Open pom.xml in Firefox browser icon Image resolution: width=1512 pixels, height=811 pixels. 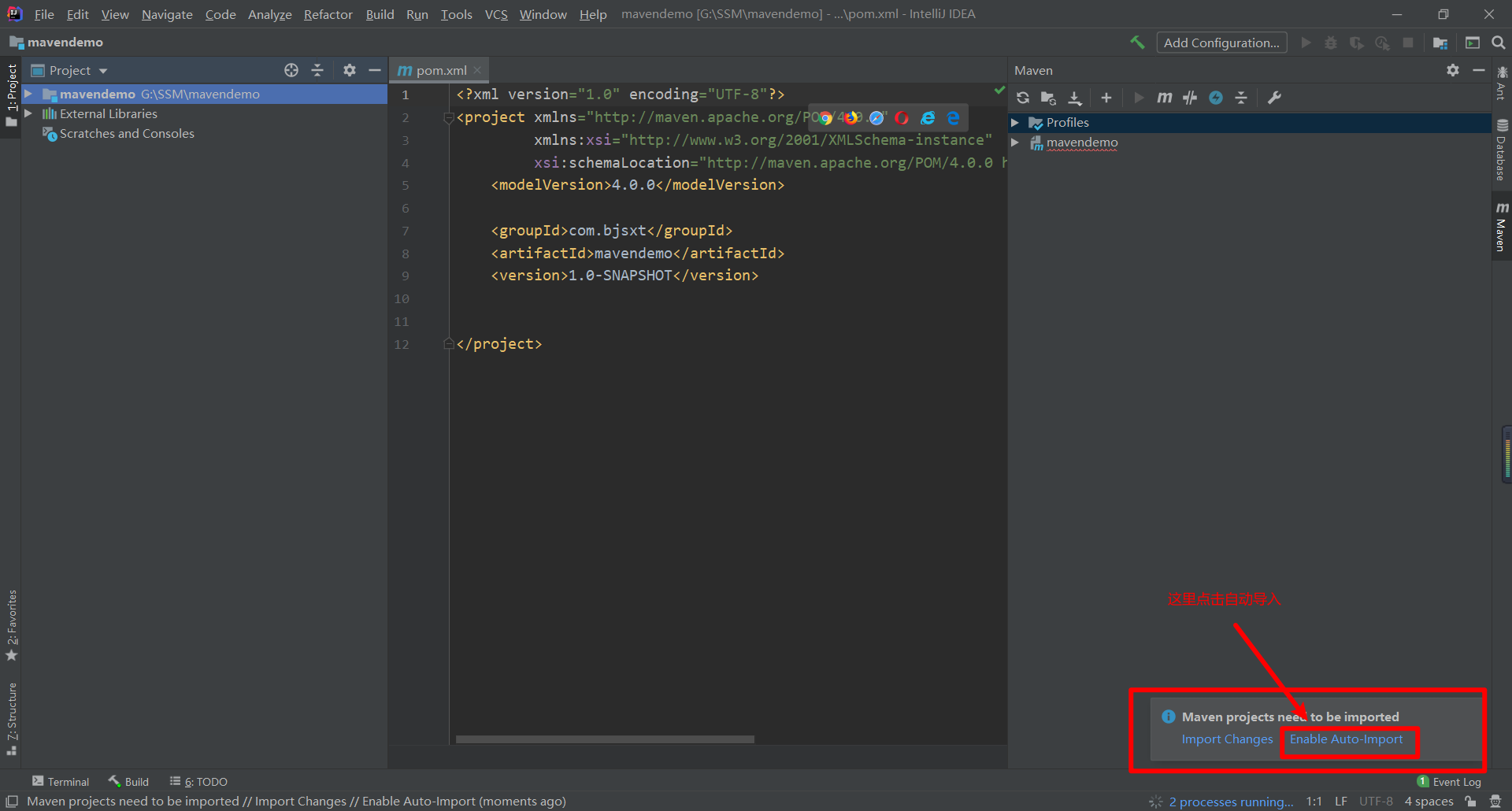pyautogui.click(x=851, y=118)
